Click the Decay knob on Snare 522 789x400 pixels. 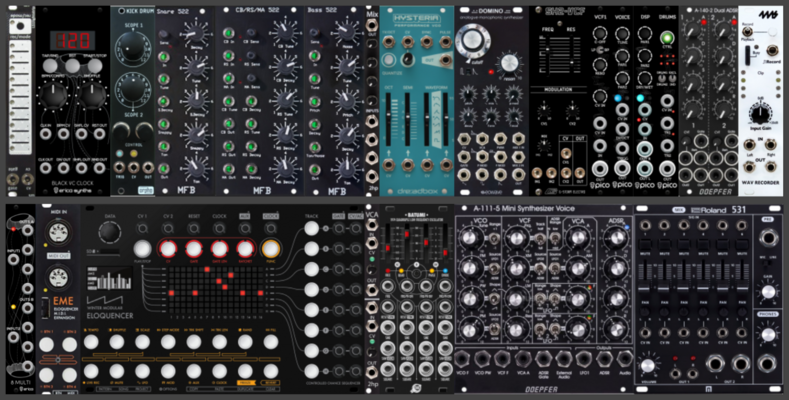point(193,33)
